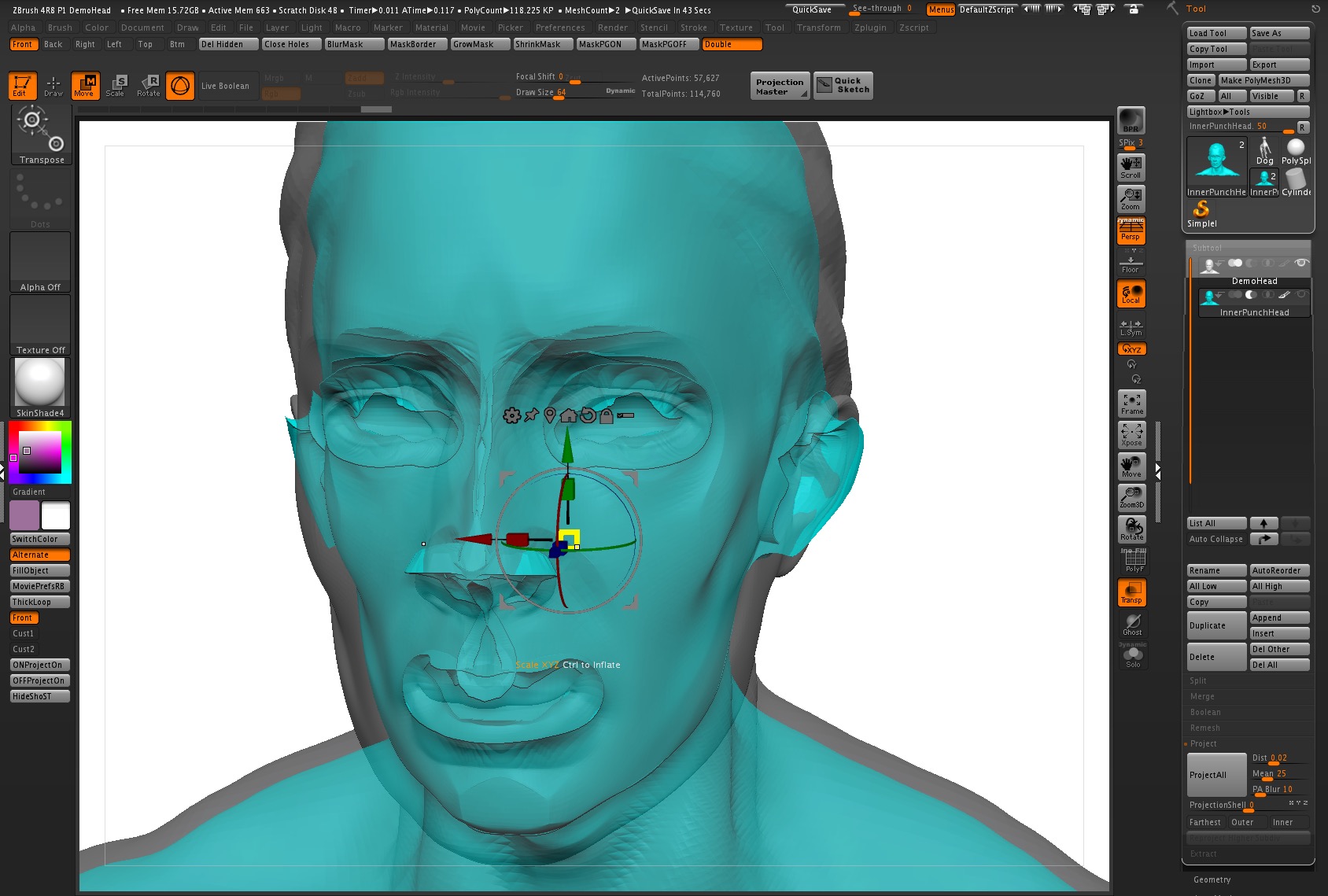1328x896 pixels.
Task: Select the Draw mode icon
Action: (53, 85)
